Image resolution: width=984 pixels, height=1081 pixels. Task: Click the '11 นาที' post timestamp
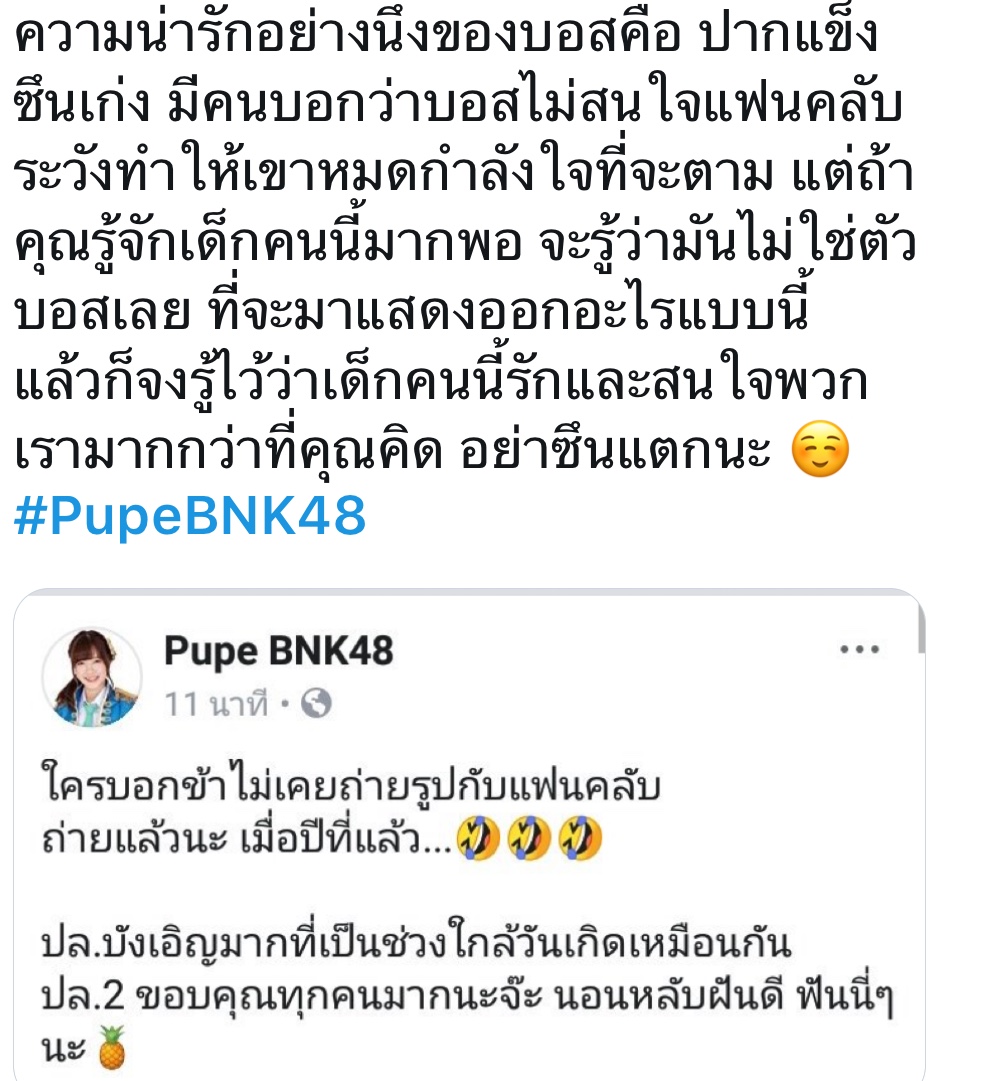click(x=216, y=704)
